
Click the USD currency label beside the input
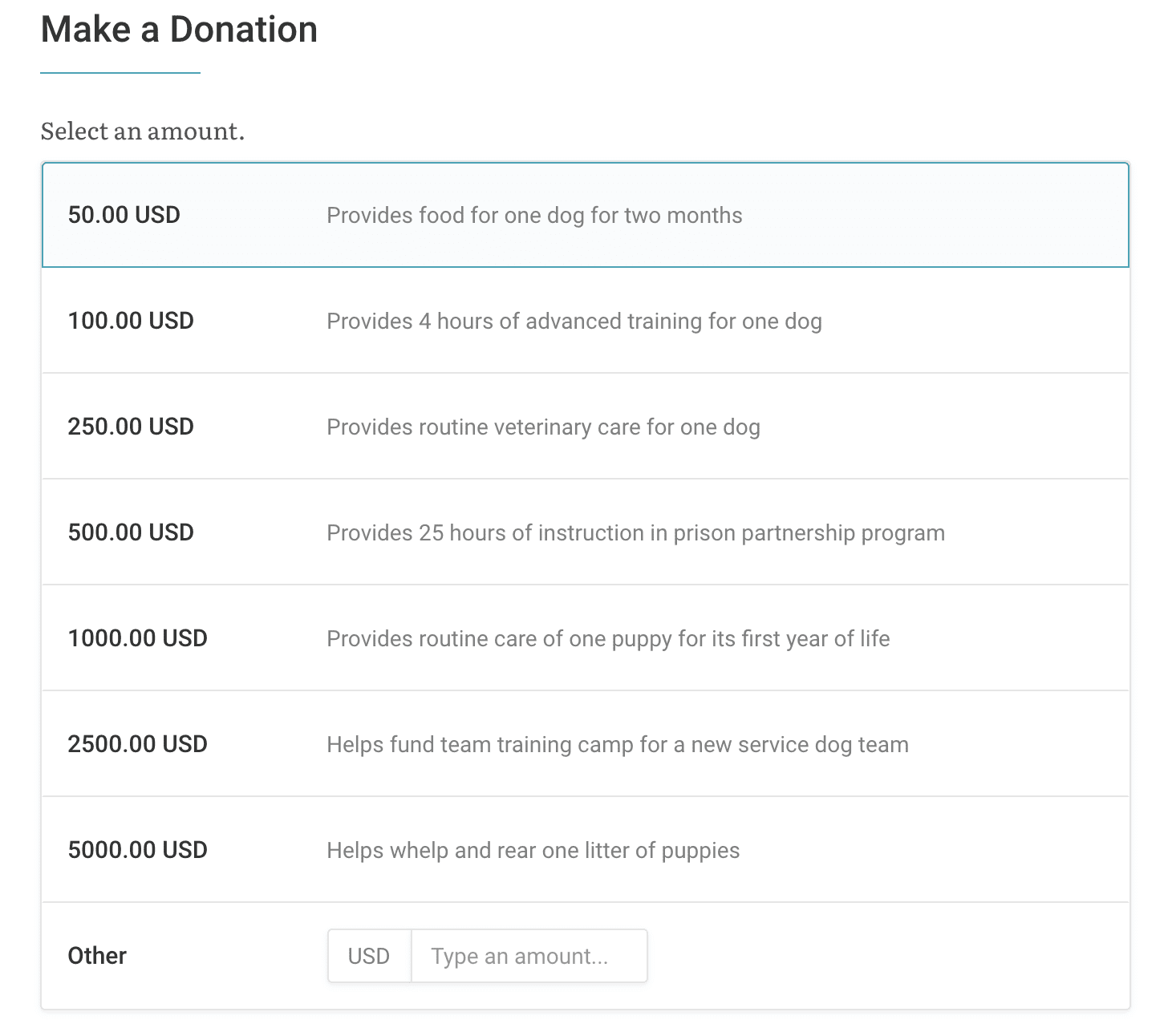[369, 955]
